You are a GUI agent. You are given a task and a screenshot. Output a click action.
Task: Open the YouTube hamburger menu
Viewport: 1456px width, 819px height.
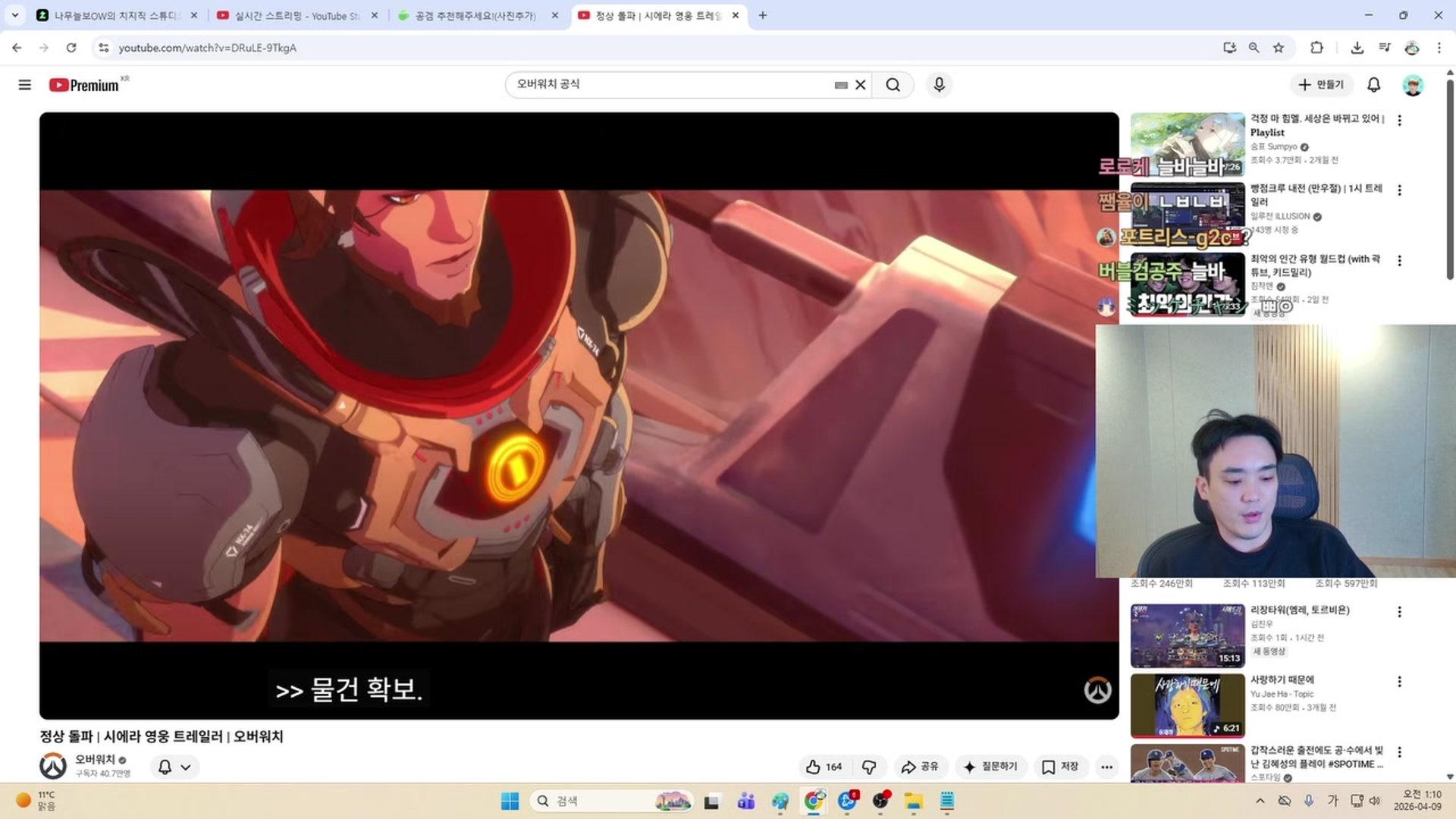point(24,84)
